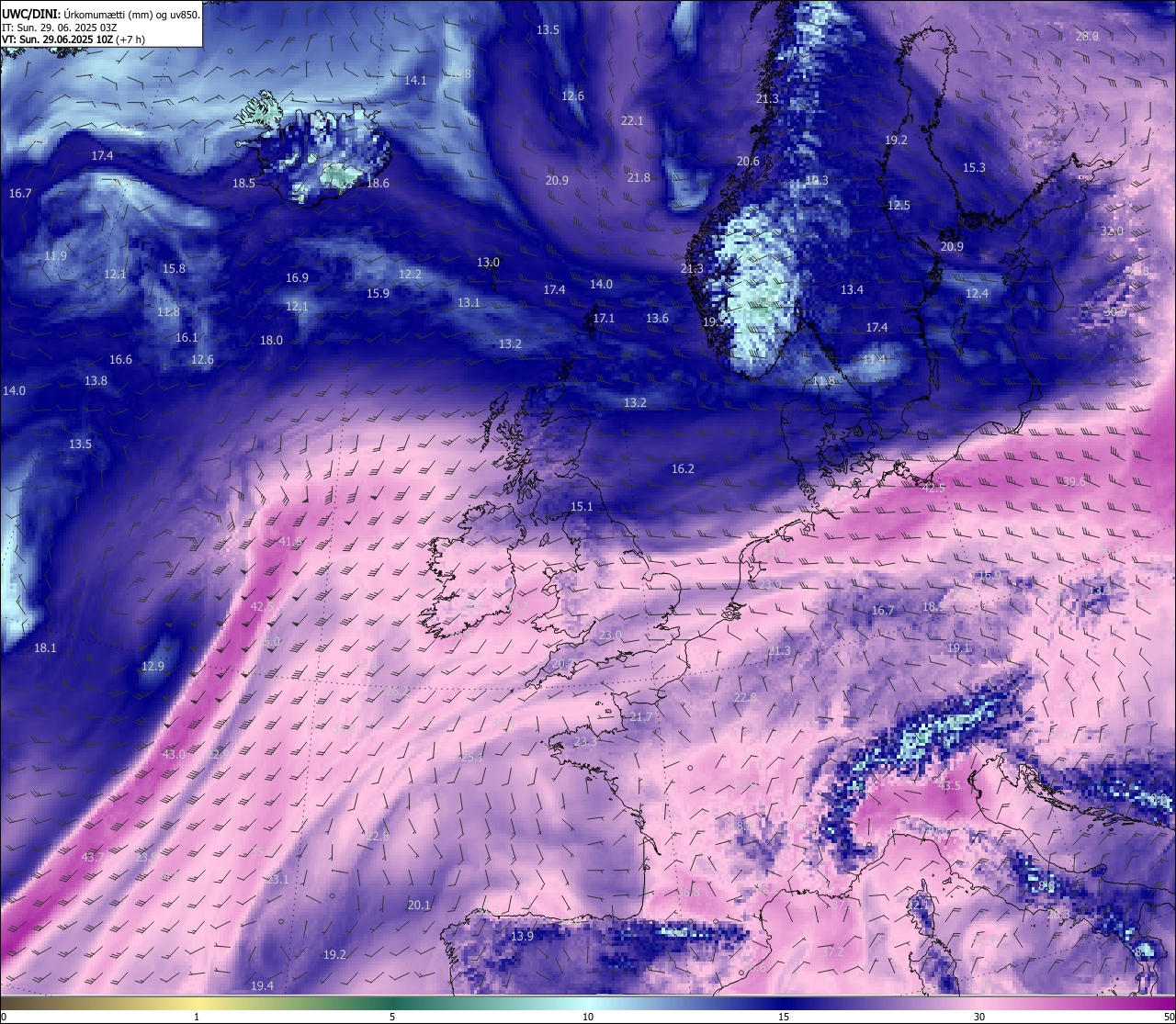This screenshot has width=1176, height=1024.
Task: Click the 12.2 value on the map
Action: [410, 274]
